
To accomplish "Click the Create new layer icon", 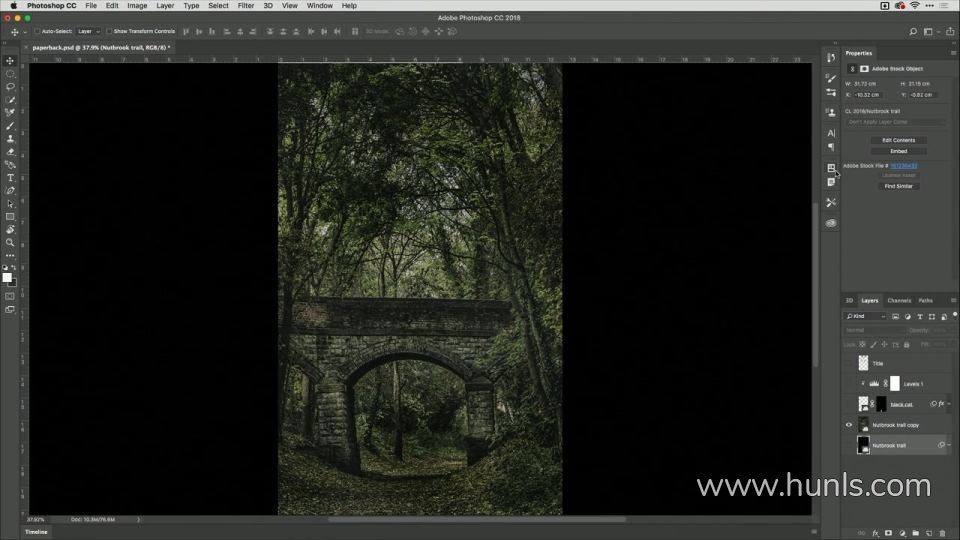I will 929,533.
